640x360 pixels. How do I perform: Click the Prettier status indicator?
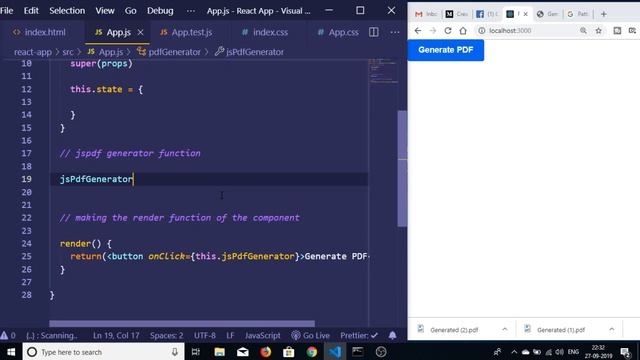point(359,336)
